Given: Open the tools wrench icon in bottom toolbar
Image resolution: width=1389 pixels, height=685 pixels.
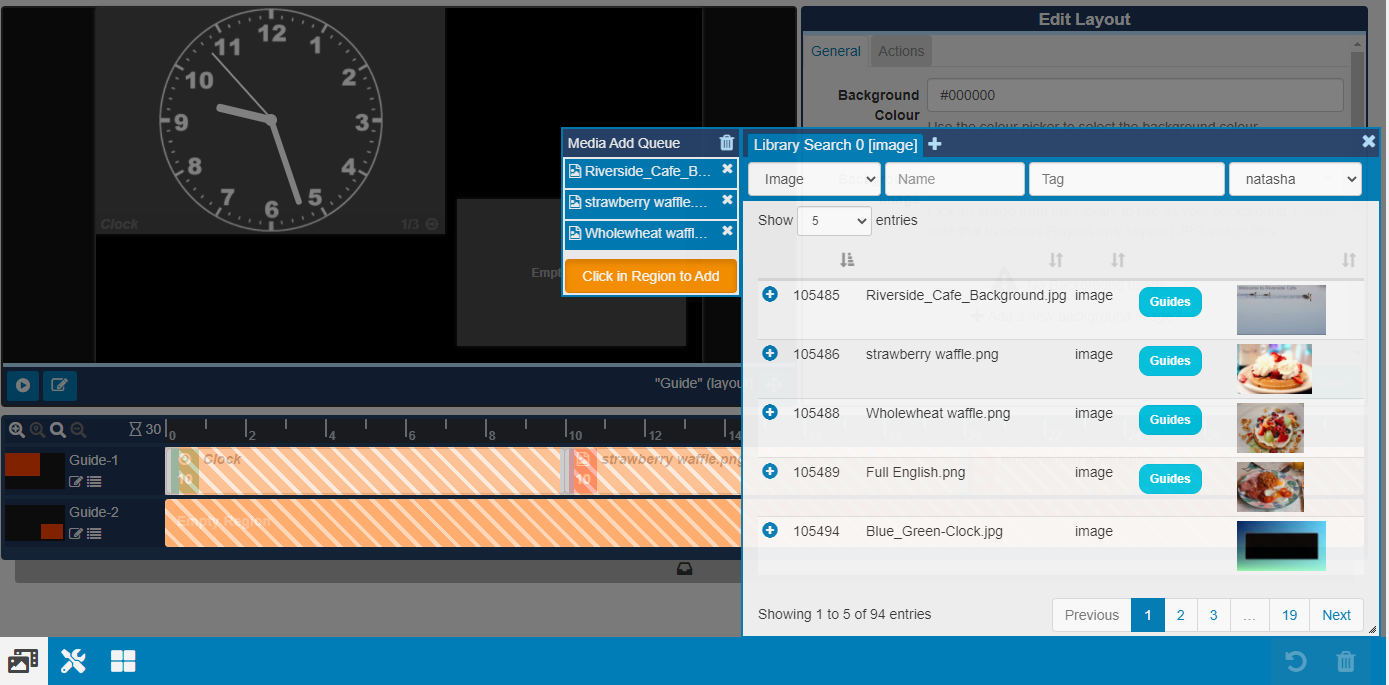Looking at the screenshot, I should [73, 661].
